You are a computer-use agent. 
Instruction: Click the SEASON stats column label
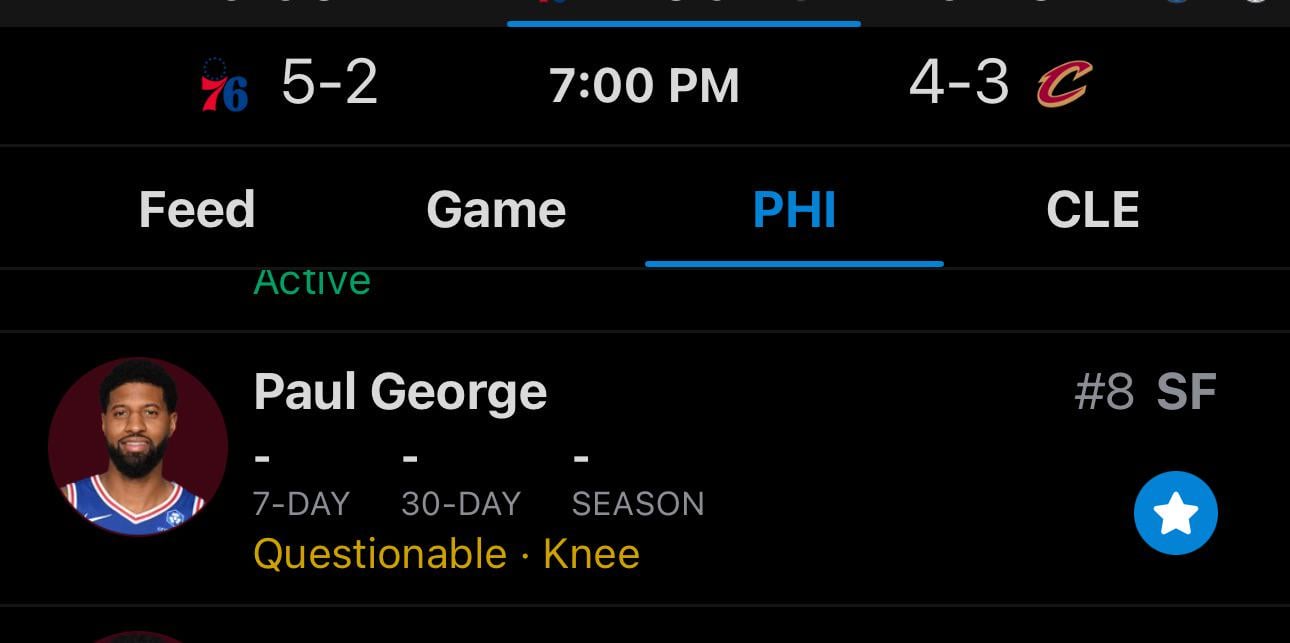640,504
